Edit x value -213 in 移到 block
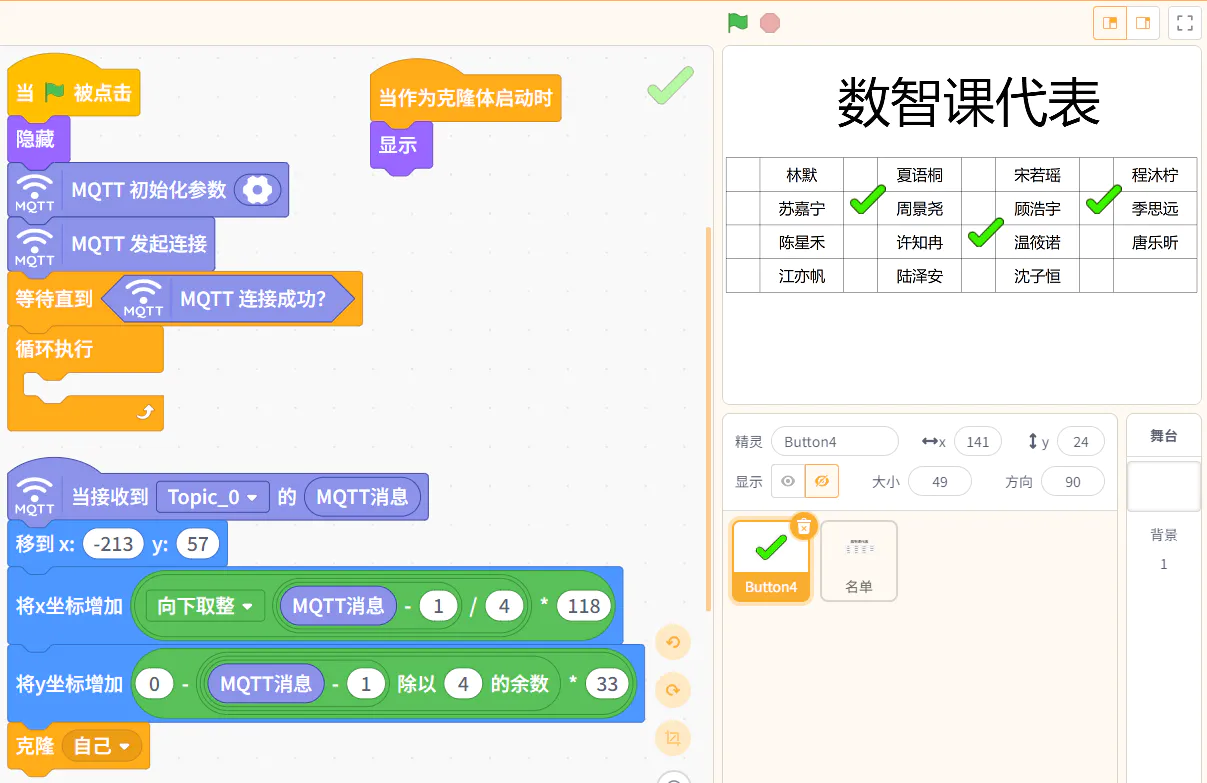The height and width of the screenshot is (783, 1207). [x=114, y=544]
